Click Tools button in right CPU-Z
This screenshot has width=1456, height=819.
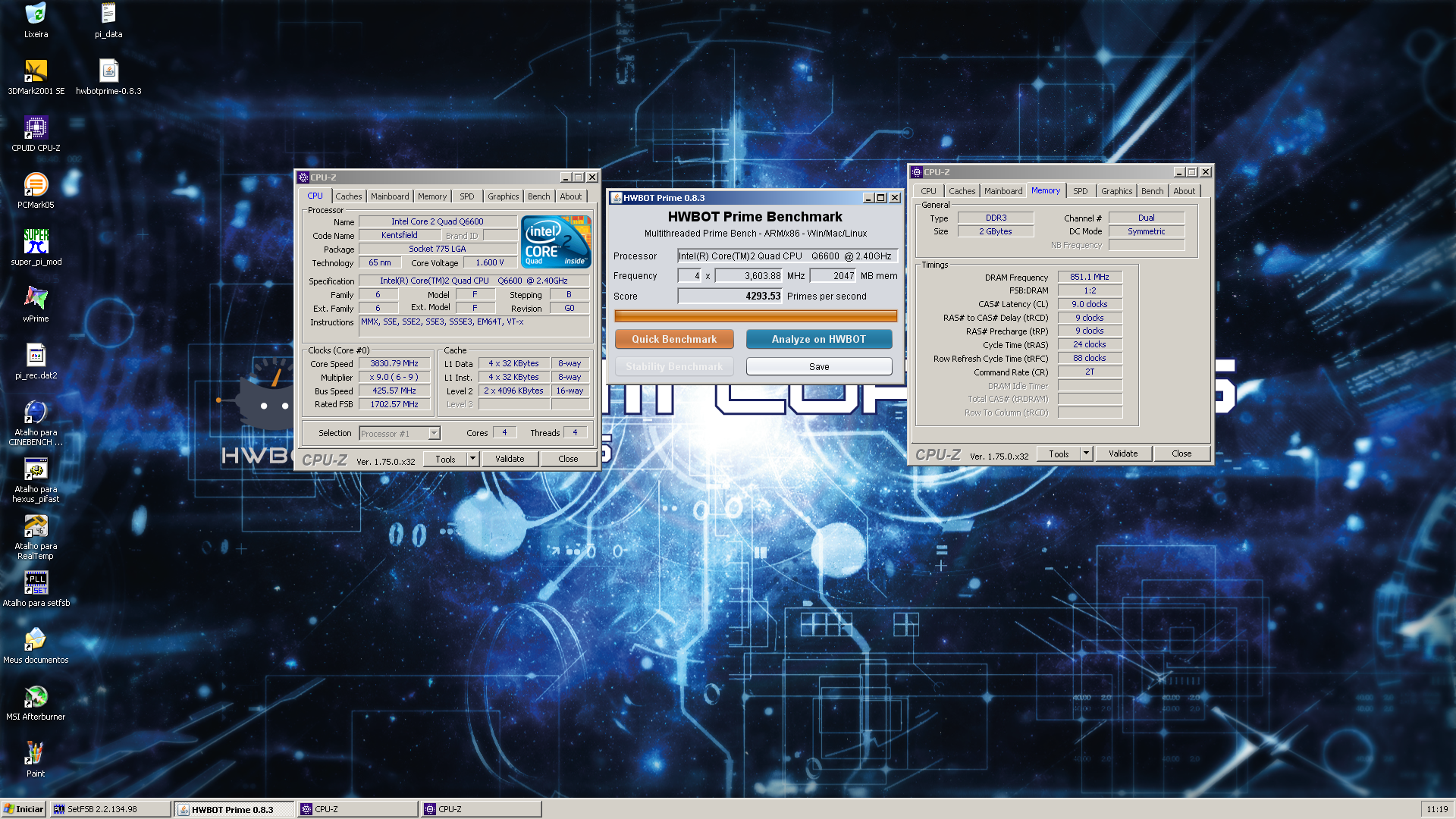click(1059, 453)
